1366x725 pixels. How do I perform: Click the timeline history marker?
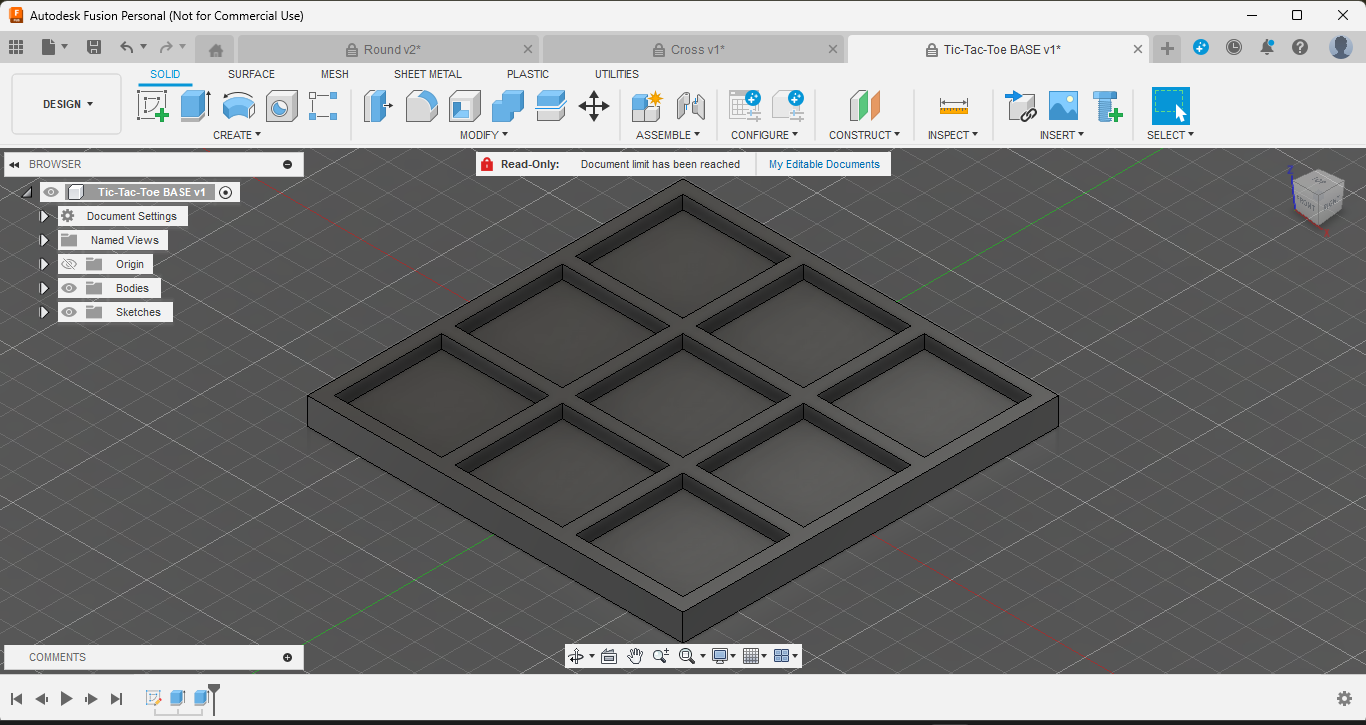[x=213, y=698]
